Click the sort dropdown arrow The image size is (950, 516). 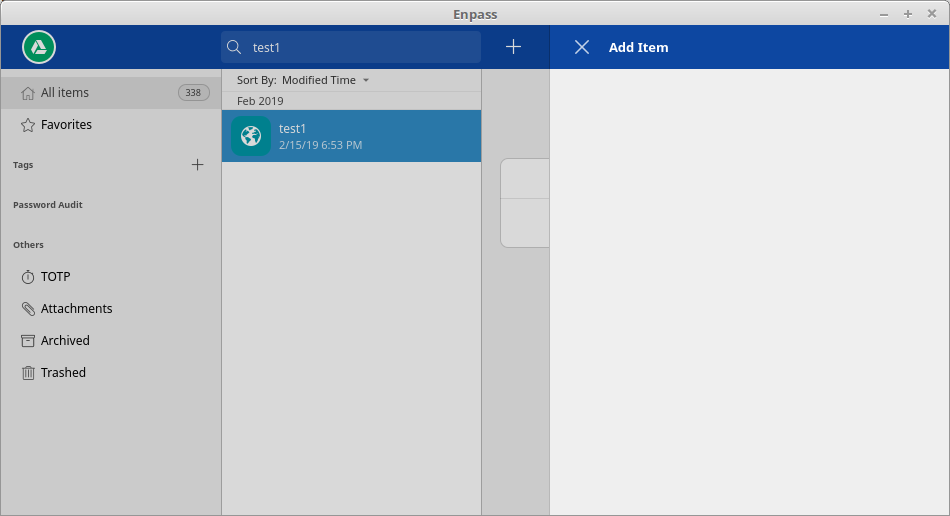(x=366, y=81)
